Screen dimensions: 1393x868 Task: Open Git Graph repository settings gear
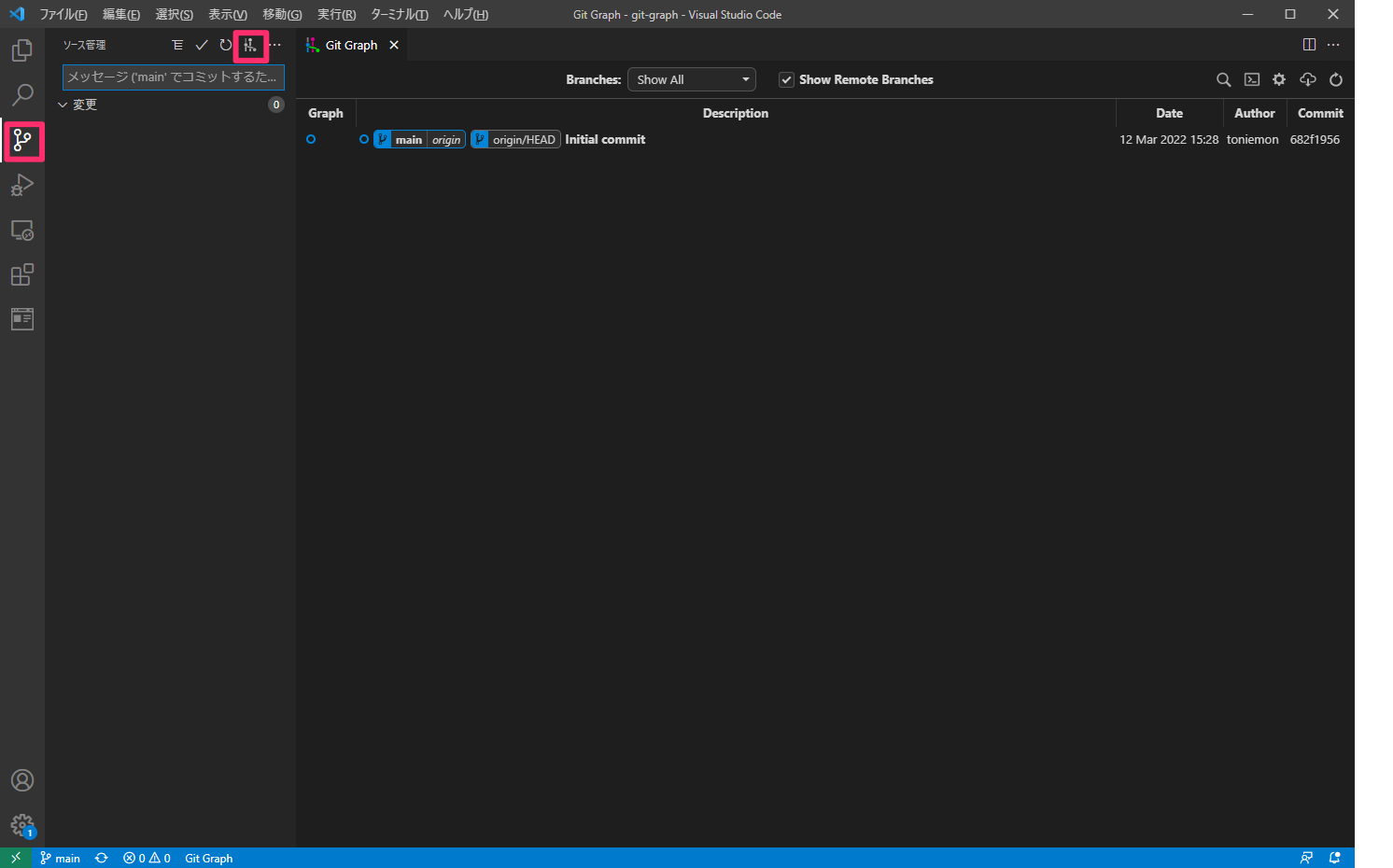click(1279, 79)
